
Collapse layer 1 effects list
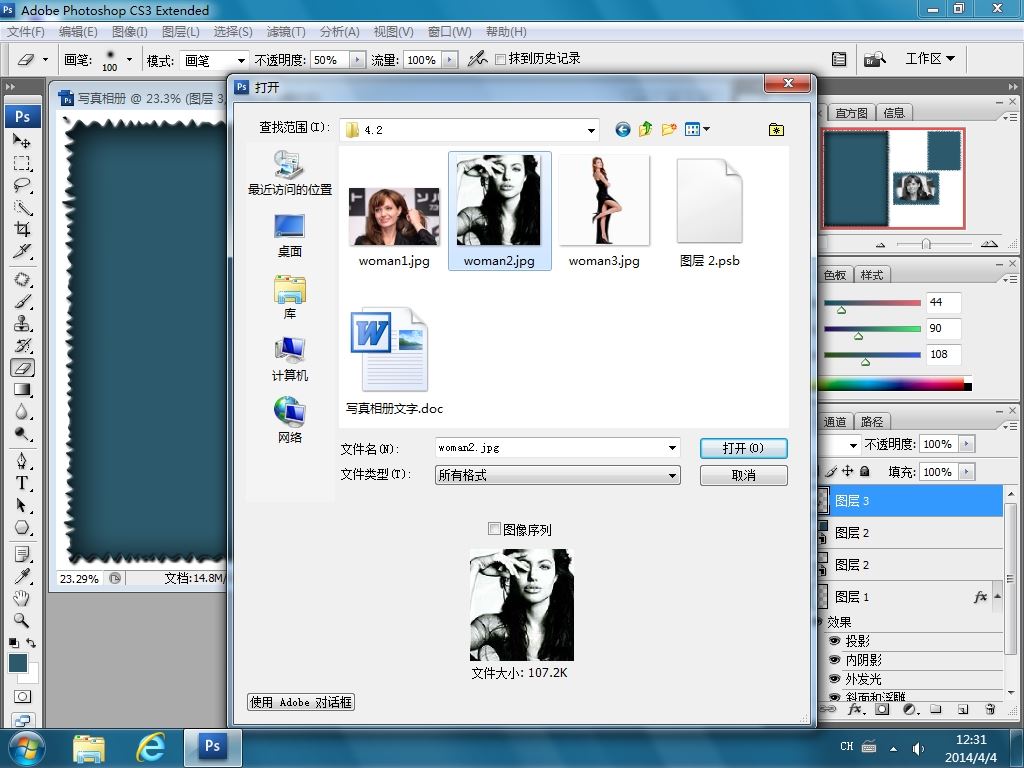pos(997,596)
